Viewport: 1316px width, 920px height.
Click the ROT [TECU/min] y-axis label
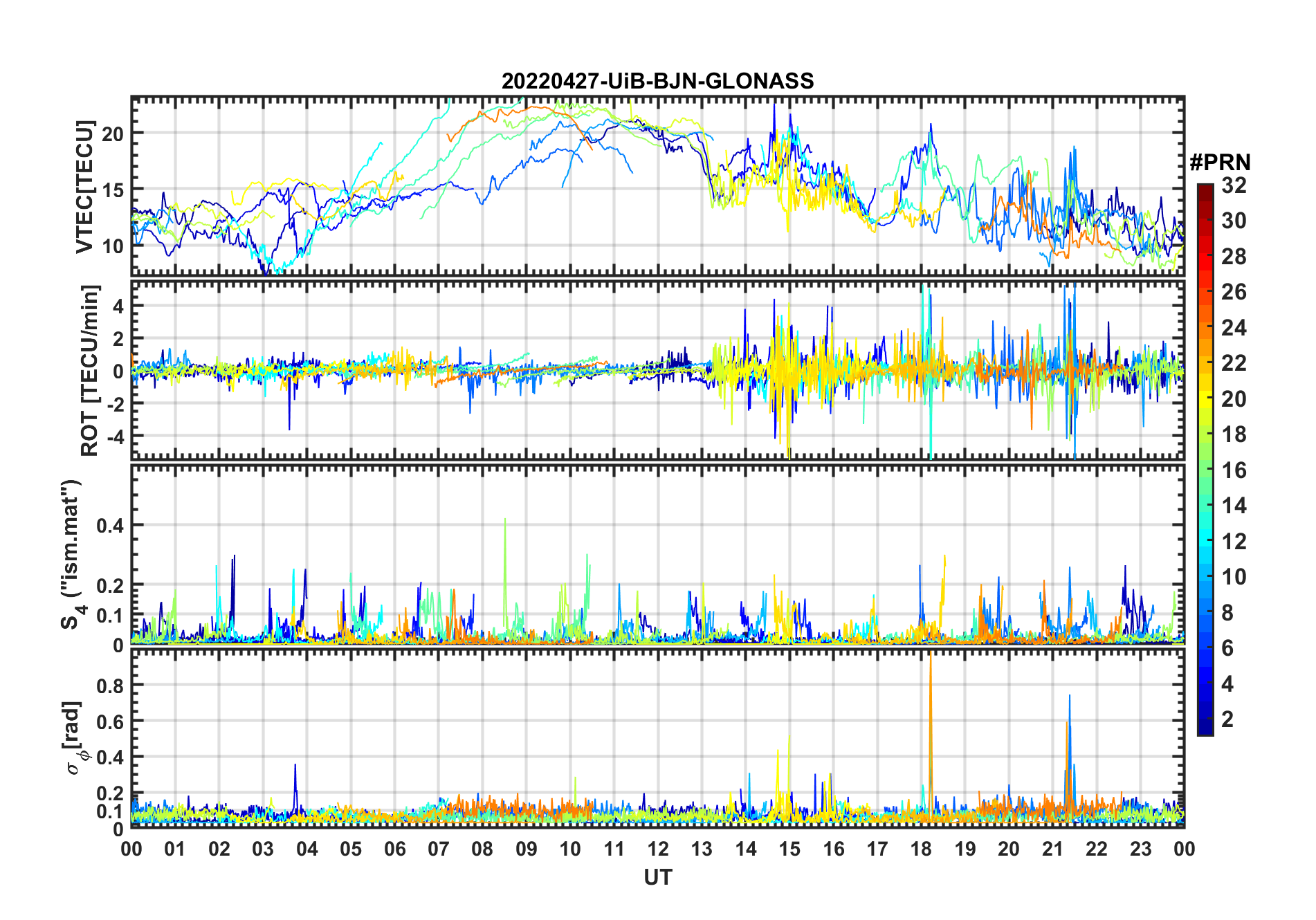89,370
